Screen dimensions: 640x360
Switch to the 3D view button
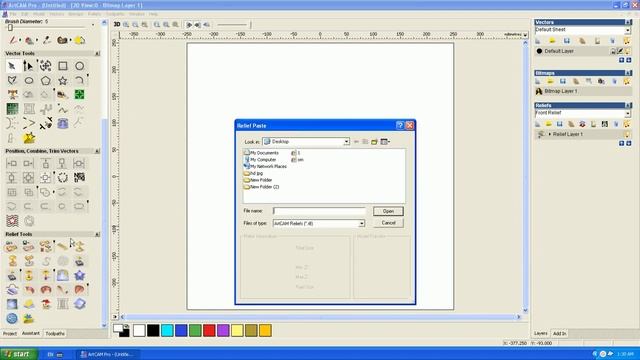(117, 24)
